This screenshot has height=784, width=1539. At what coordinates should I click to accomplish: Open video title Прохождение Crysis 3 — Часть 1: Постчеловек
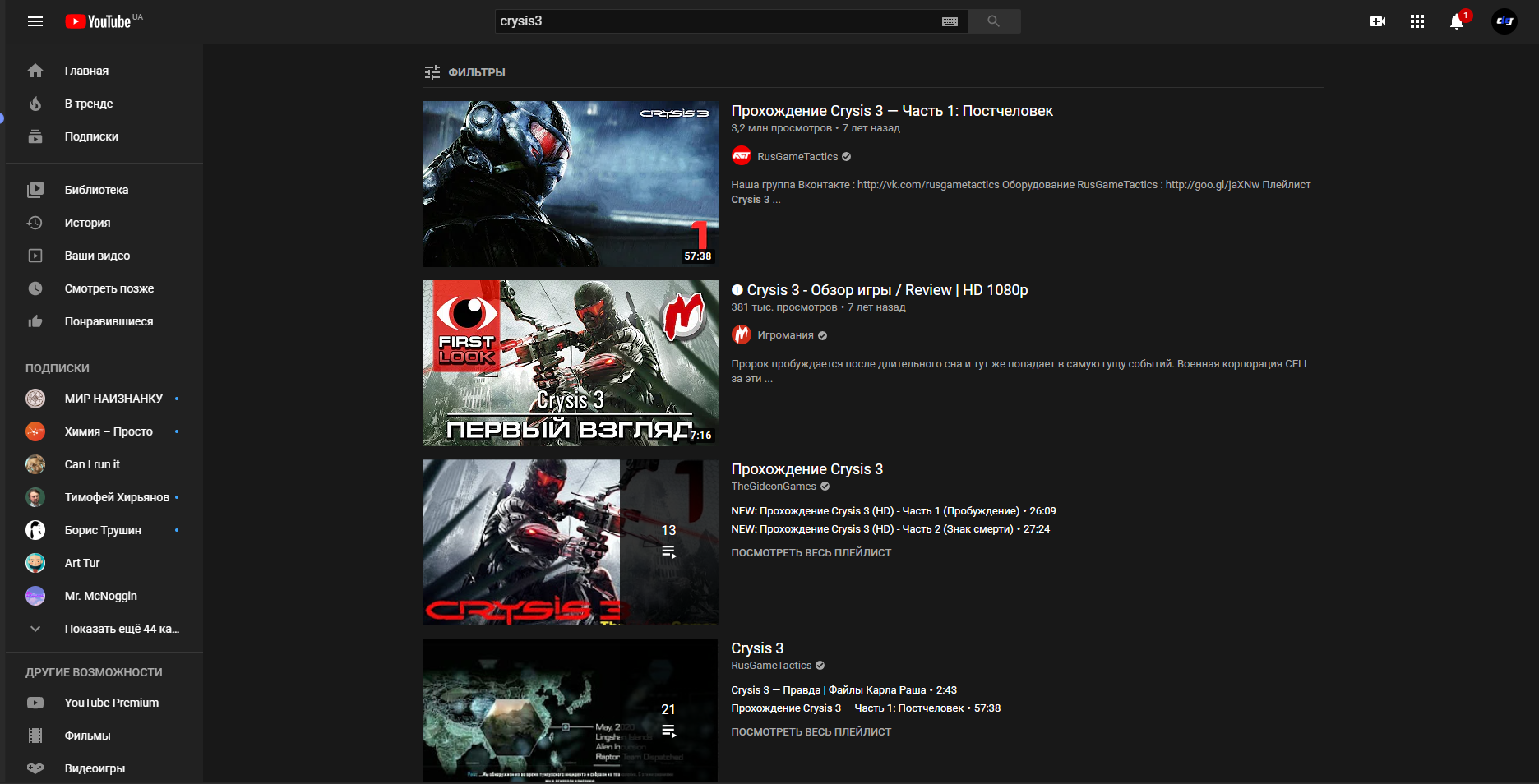click(892, 111)
